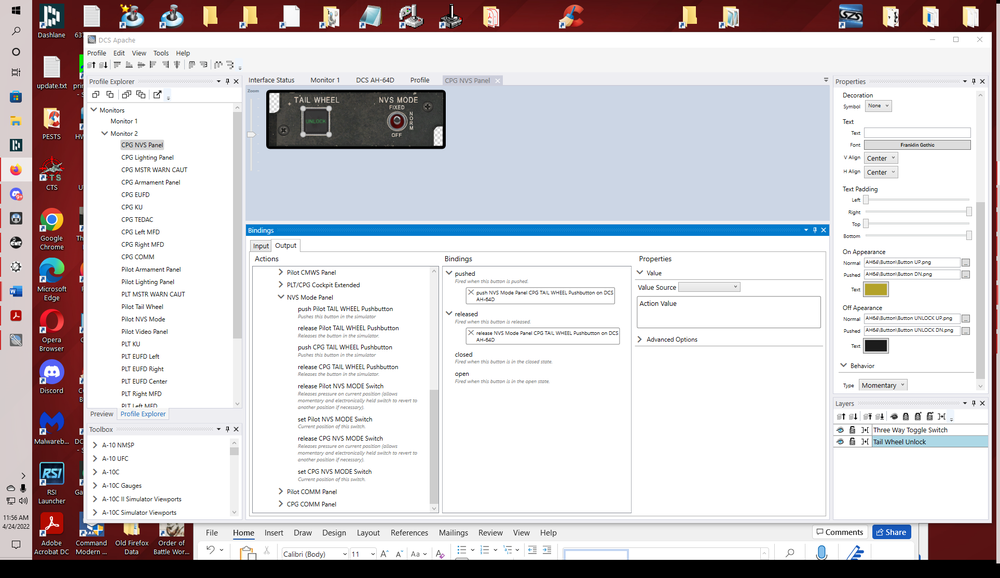Toggle visibility of Three Way Toggle Switch layer

(841, 430)
